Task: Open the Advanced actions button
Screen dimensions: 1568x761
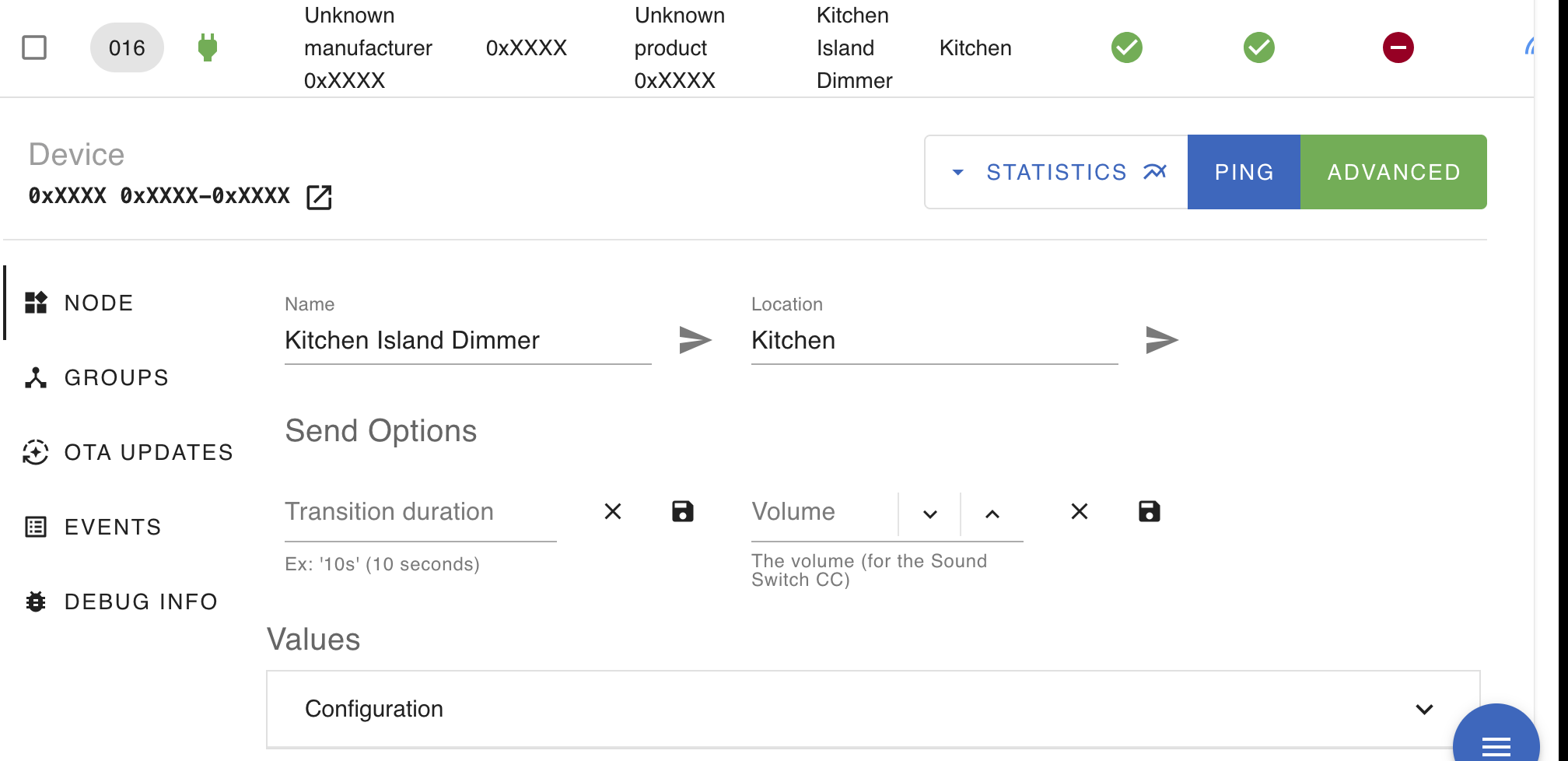Action: [x=1393, y=172]
